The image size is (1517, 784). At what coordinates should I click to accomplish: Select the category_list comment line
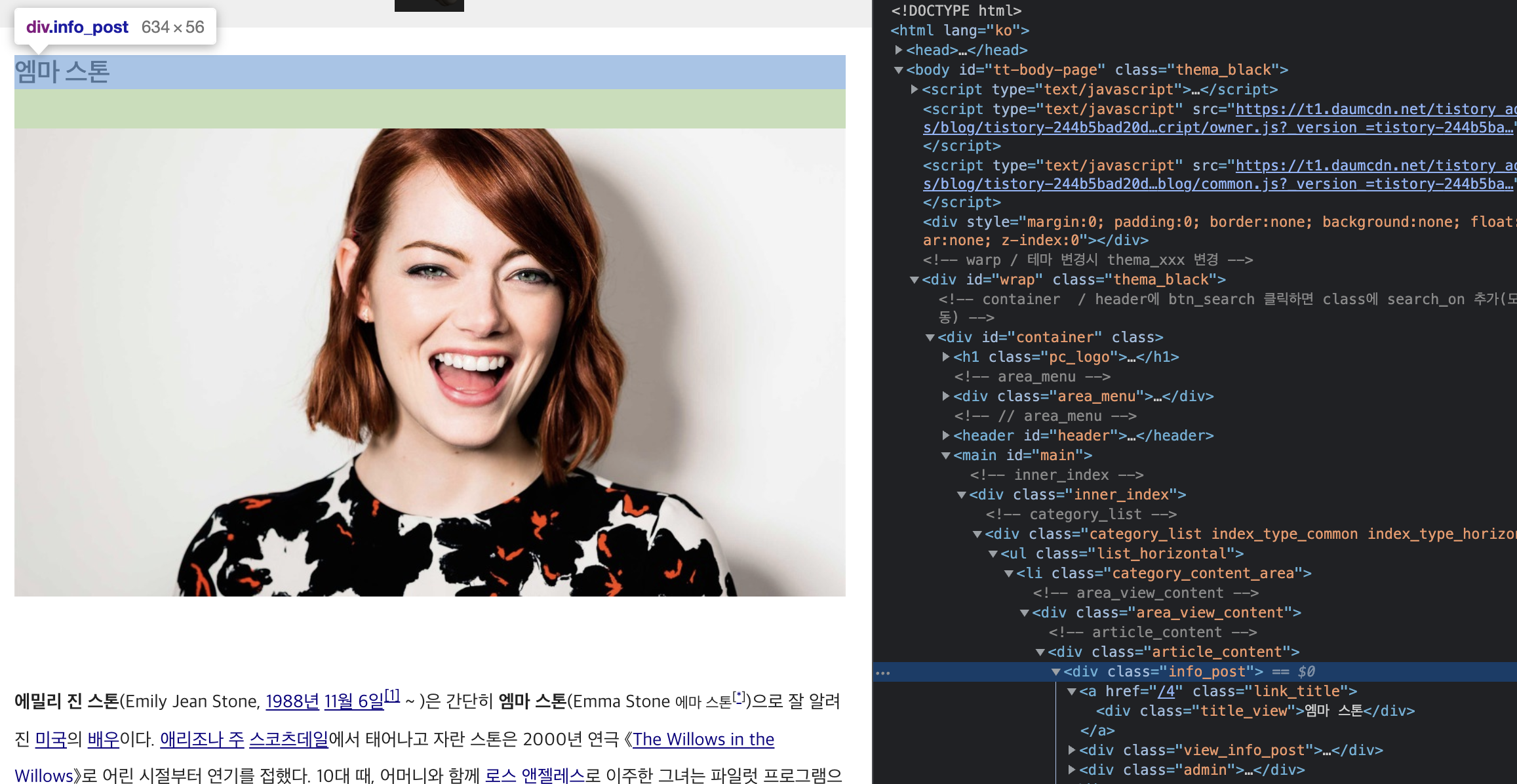1081,514
